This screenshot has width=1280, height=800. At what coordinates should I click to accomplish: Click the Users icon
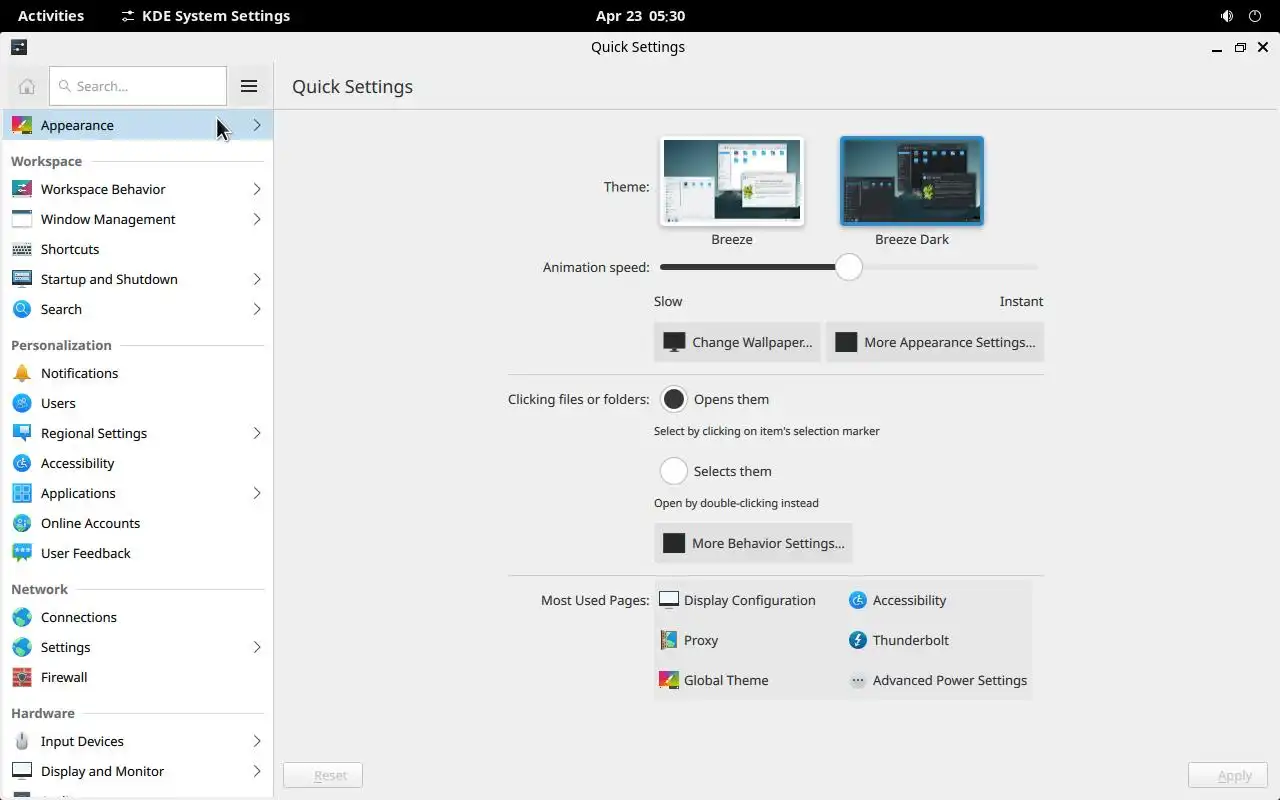[22, 403]
